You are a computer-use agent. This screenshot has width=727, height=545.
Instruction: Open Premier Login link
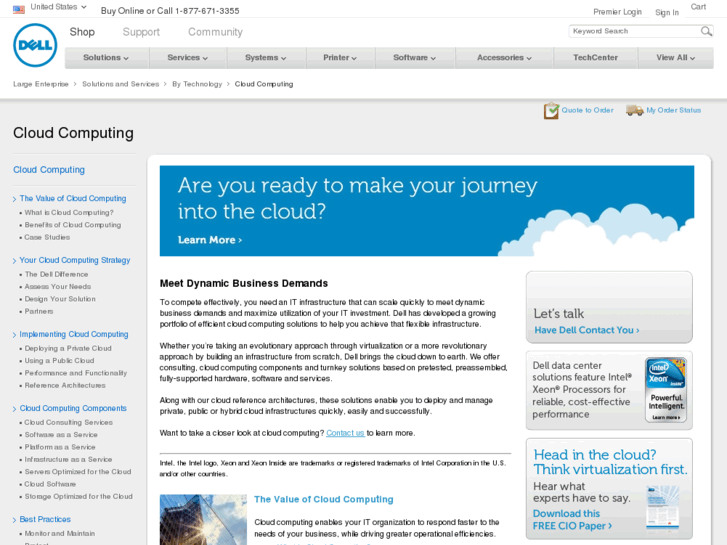[x=617, y=12]
